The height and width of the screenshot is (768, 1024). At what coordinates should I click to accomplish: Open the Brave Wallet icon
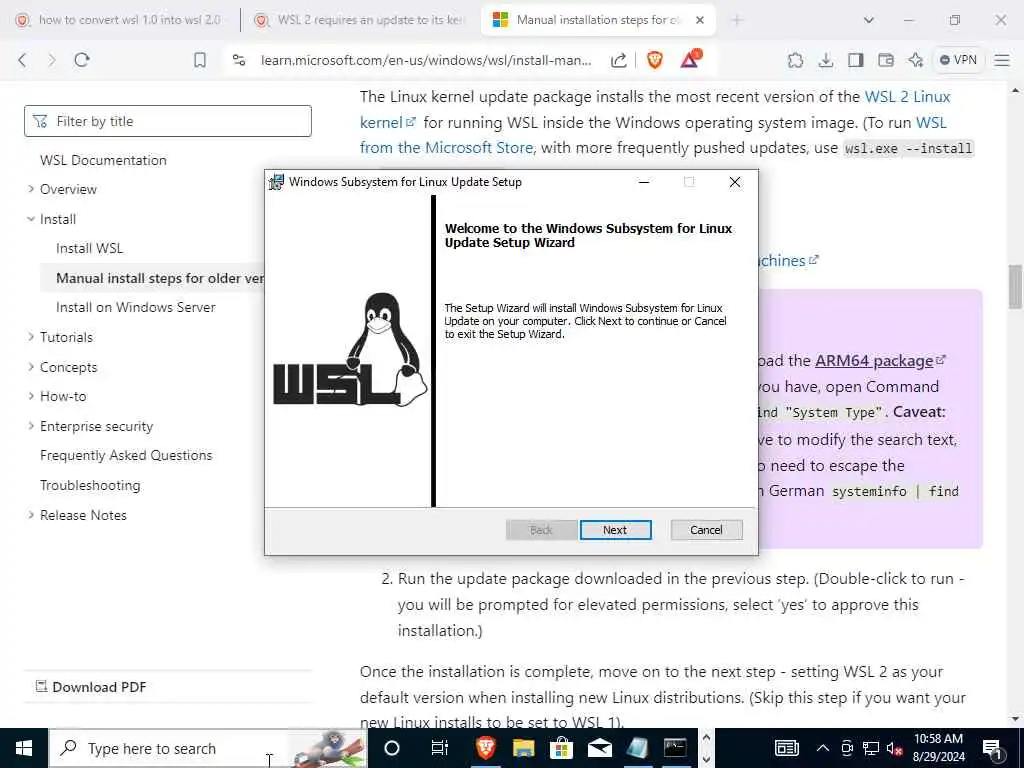point(886,60)
